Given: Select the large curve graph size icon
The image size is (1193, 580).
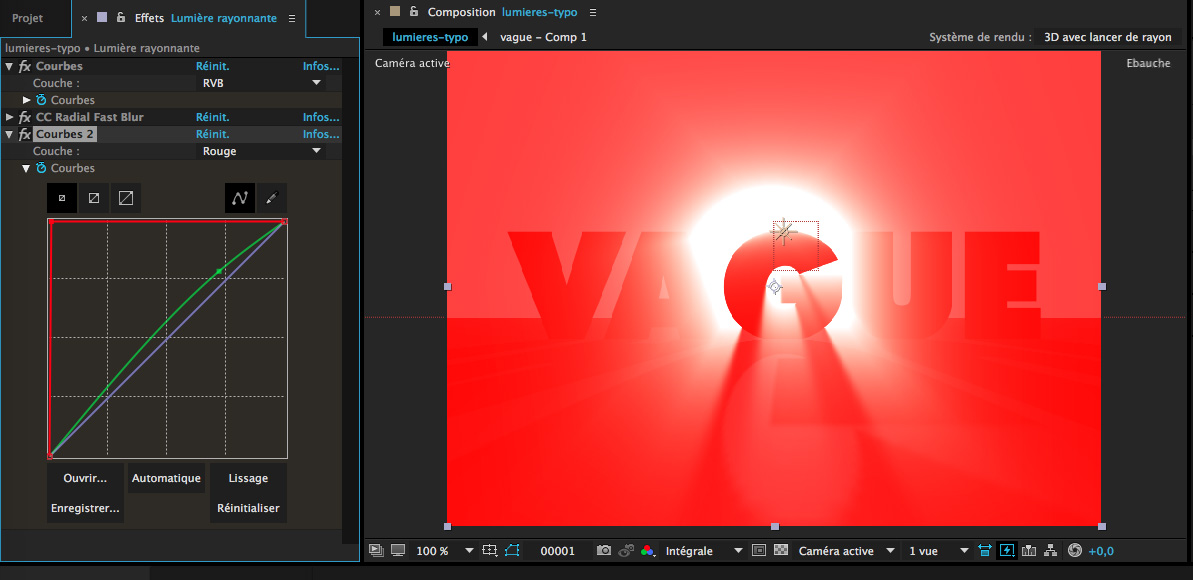Looking at the screenshot, I should [126, 198].
